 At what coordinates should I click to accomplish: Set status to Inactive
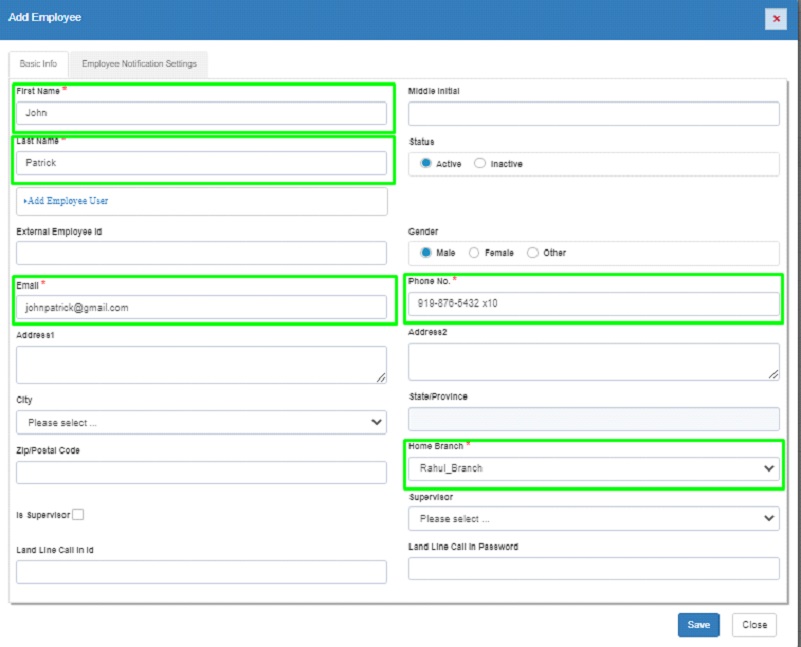point(480,163)
